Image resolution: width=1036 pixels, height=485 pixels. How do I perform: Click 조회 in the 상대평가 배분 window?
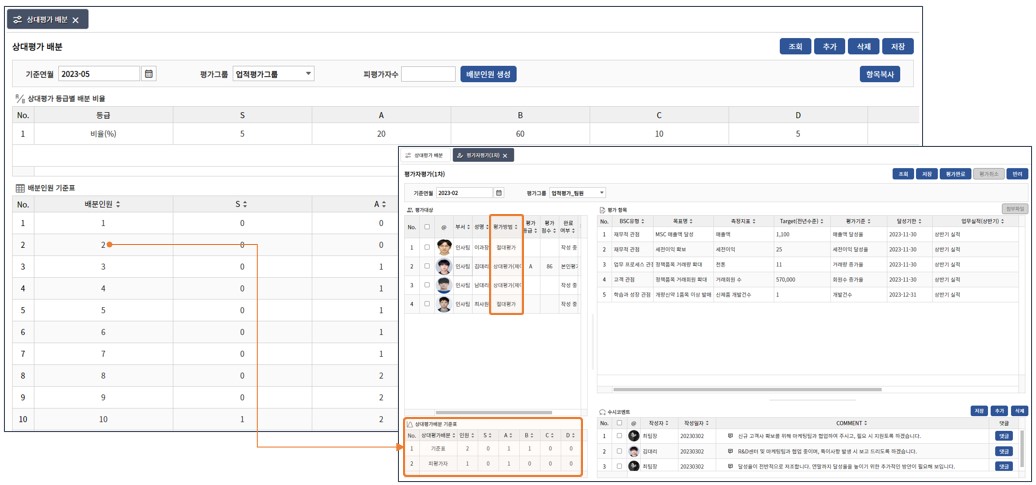pyautogui.click(x=795, y=47)
